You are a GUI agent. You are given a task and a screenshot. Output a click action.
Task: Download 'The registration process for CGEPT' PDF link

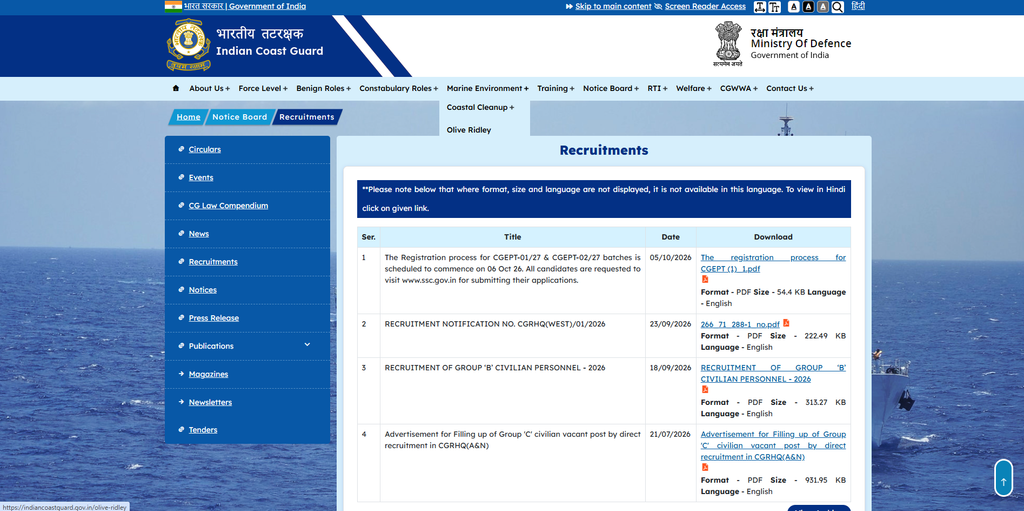773,263
